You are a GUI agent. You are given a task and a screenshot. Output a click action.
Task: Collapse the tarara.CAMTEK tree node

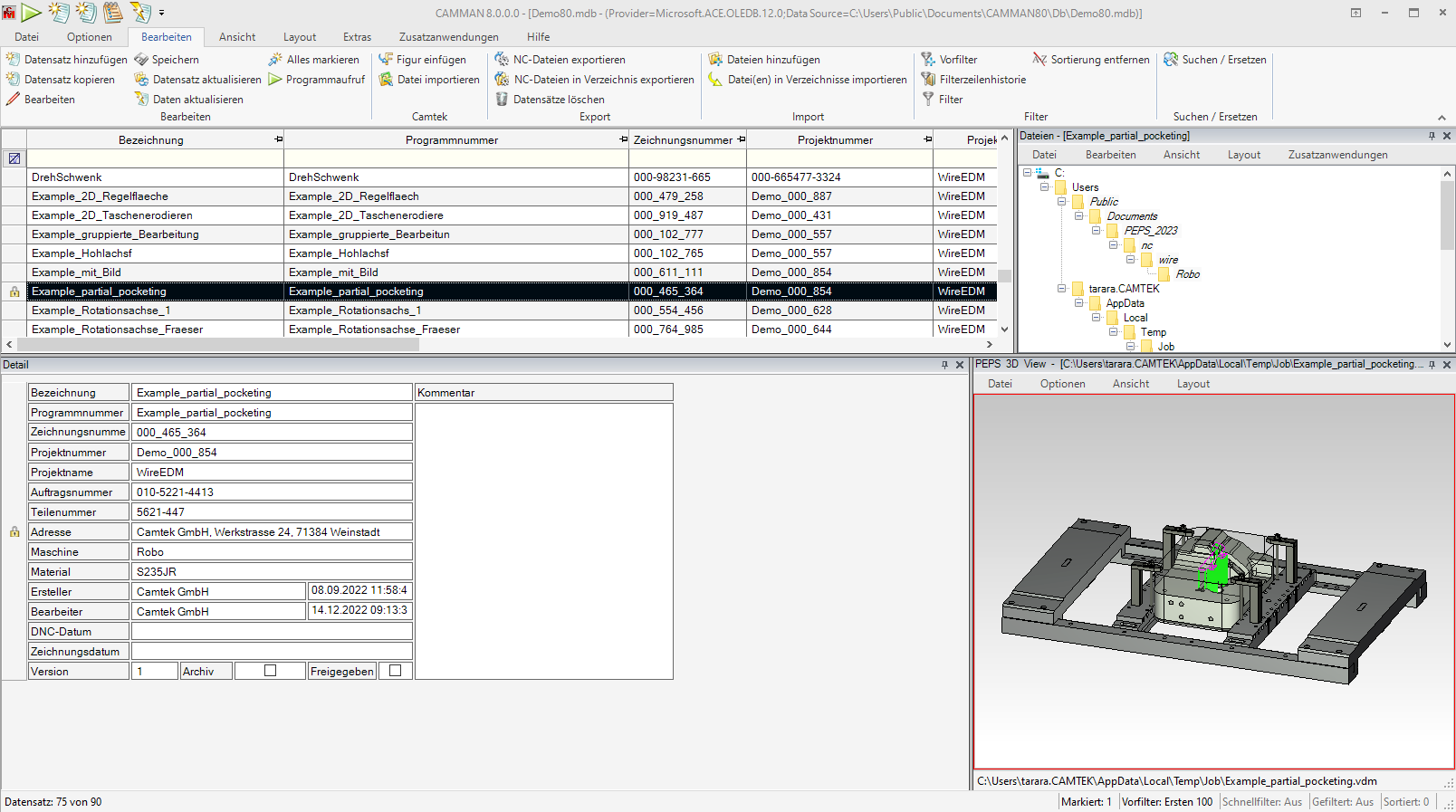(x=1062, y=289)
